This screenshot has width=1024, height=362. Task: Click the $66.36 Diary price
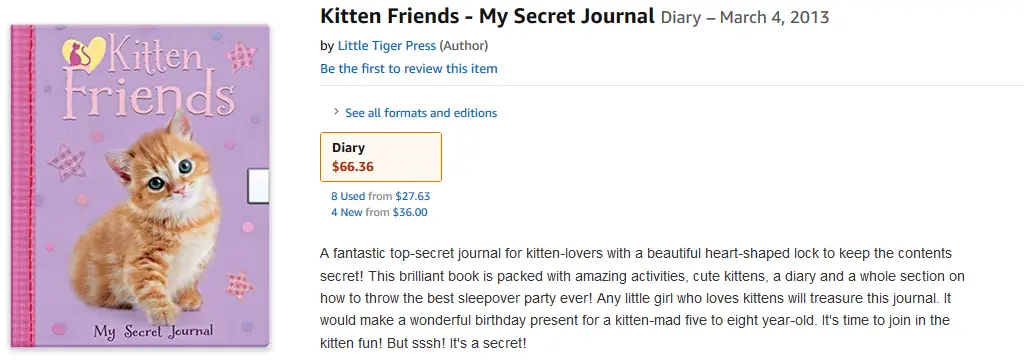pos(353,167)
